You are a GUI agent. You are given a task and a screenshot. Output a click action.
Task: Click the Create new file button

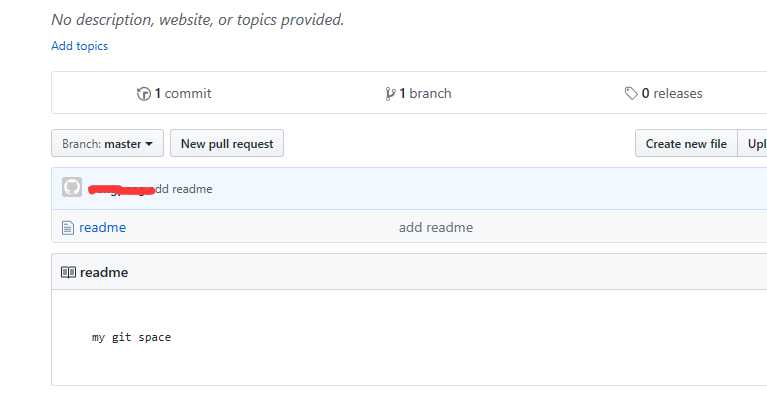pyautogui.click(x=686, y=143)
